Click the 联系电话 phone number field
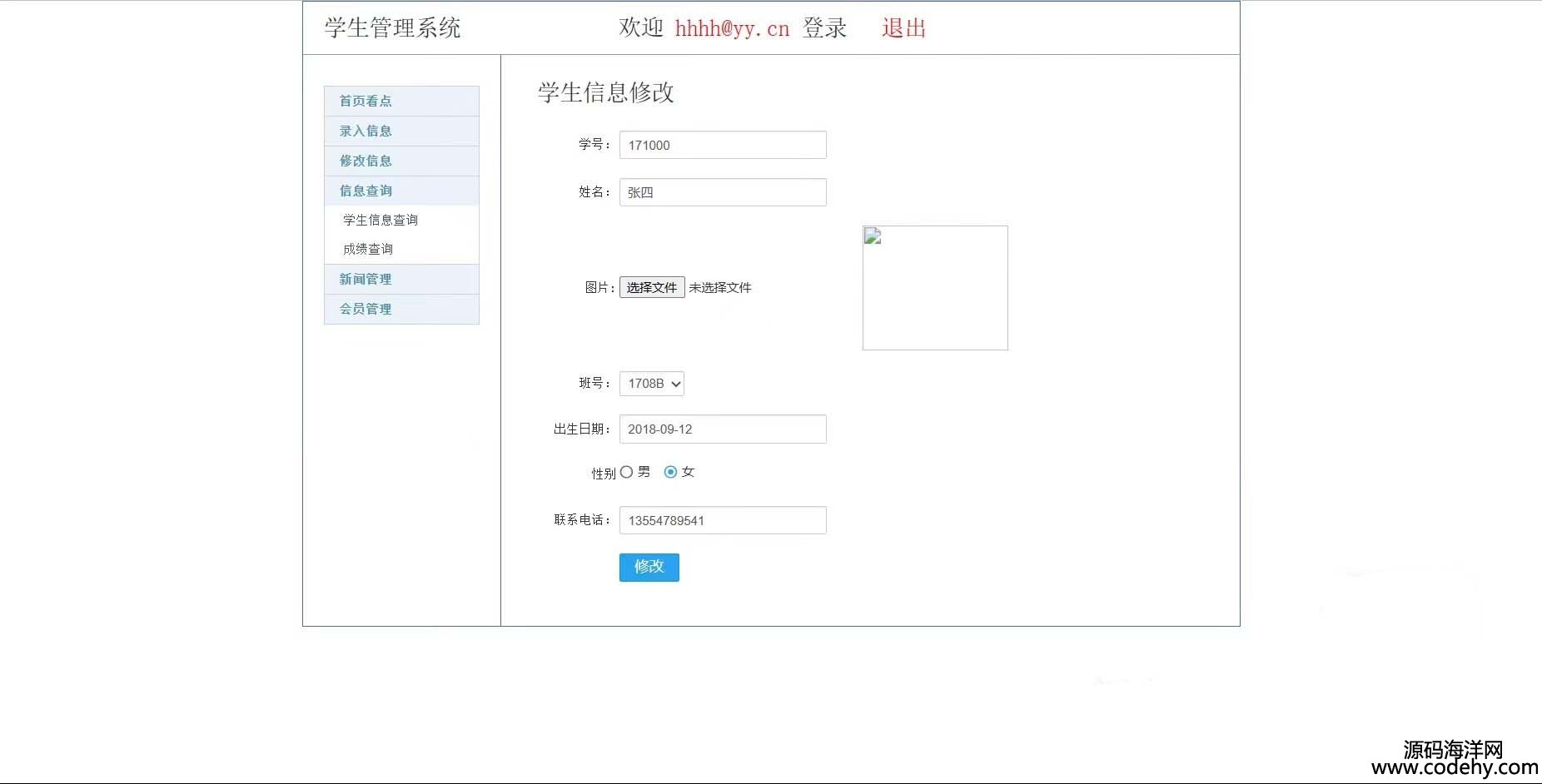Image resolution: width=1542 pixels, height=784 pixels. [x=723, y=520]
